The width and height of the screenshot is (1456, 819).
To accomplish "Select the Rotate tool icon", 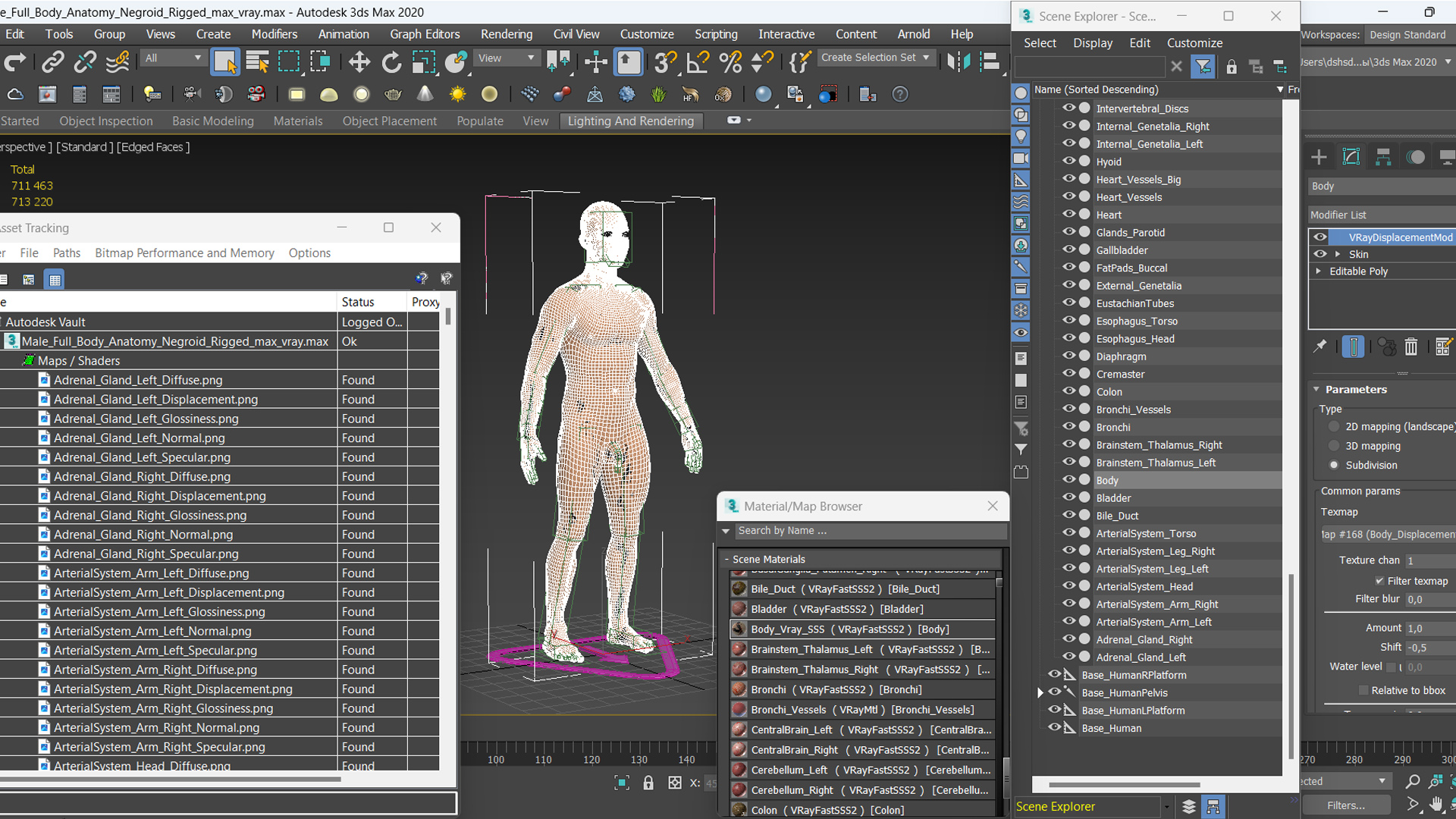I will click(391, 62).
